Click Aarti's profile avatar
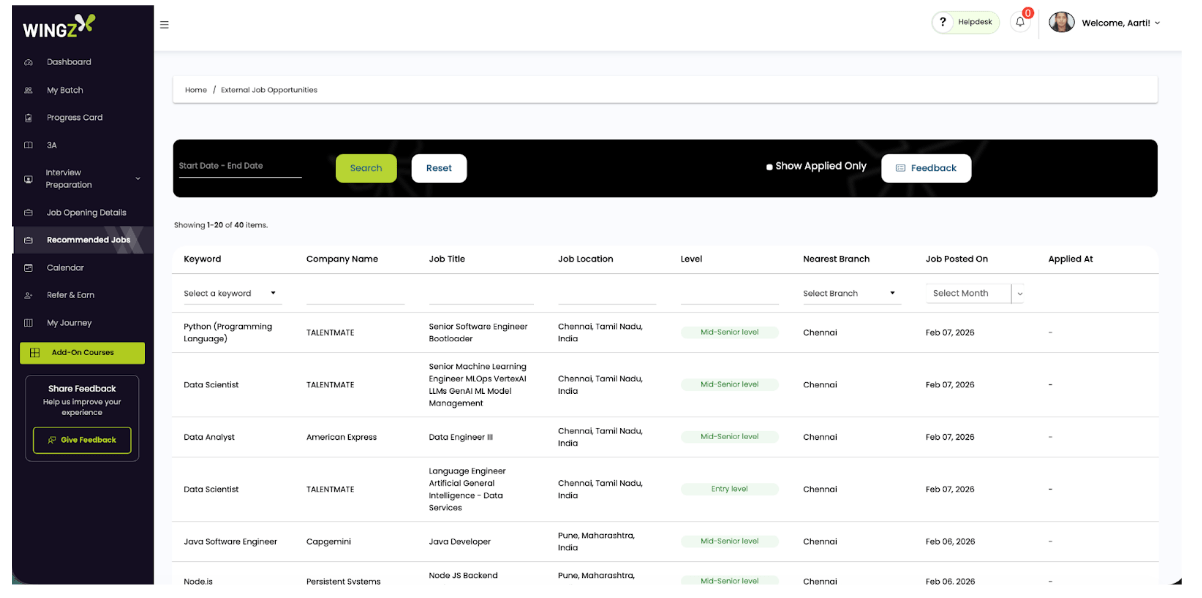This screenshot has height=598, width=1202. click(x=1061, y=22)
